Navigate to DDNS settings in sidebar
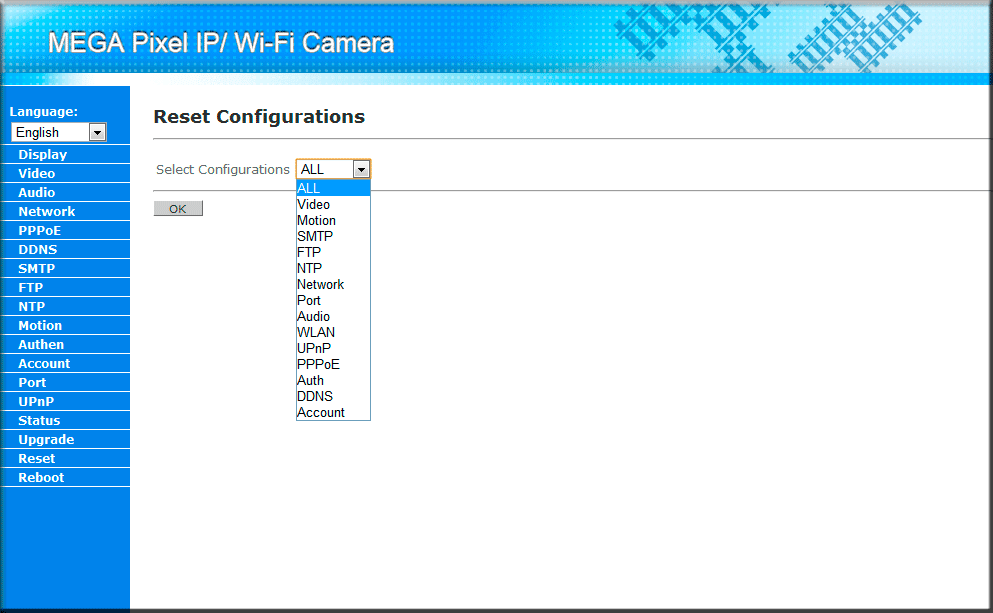The width and height of the screenshot is (993, 613). [38, 250]
